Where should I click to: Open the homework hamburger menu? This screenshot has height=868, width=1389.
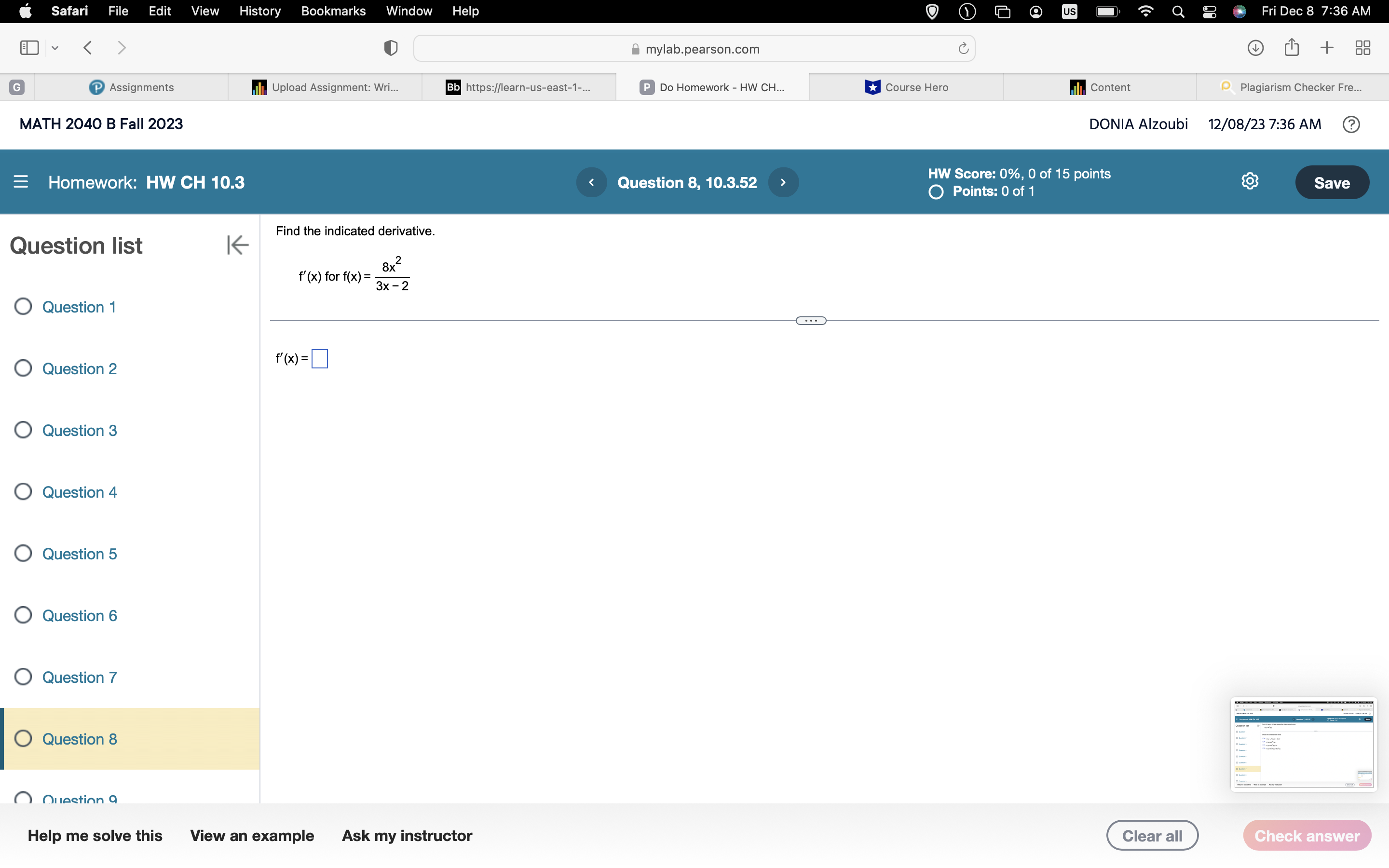(21, 182)
